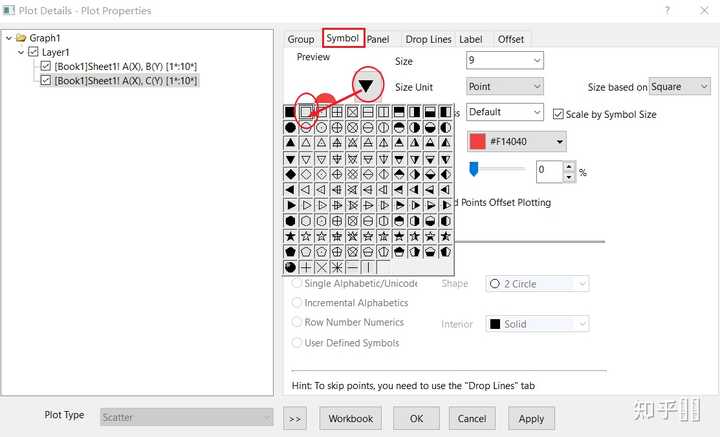Select the solid diamond symbol

[290, 174]
